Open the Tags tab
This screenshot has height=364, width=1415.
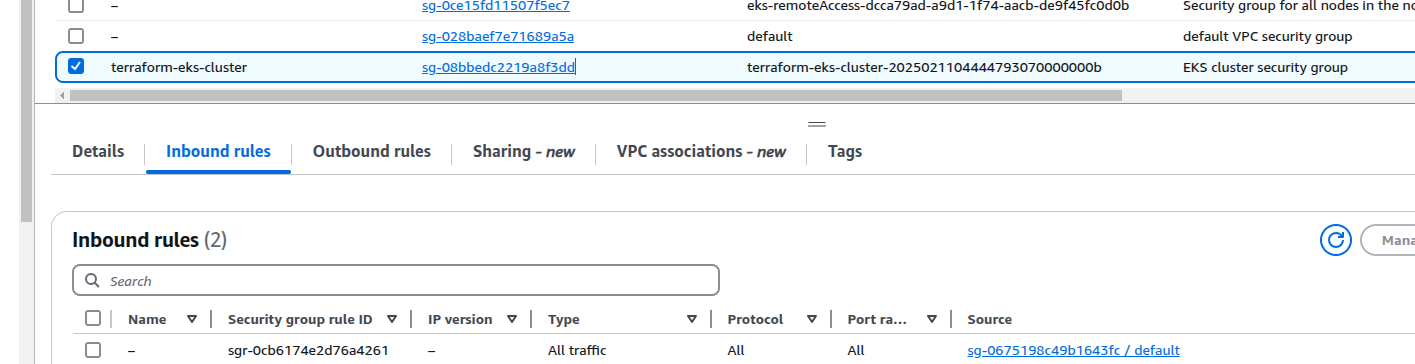(x=845, y=152)
